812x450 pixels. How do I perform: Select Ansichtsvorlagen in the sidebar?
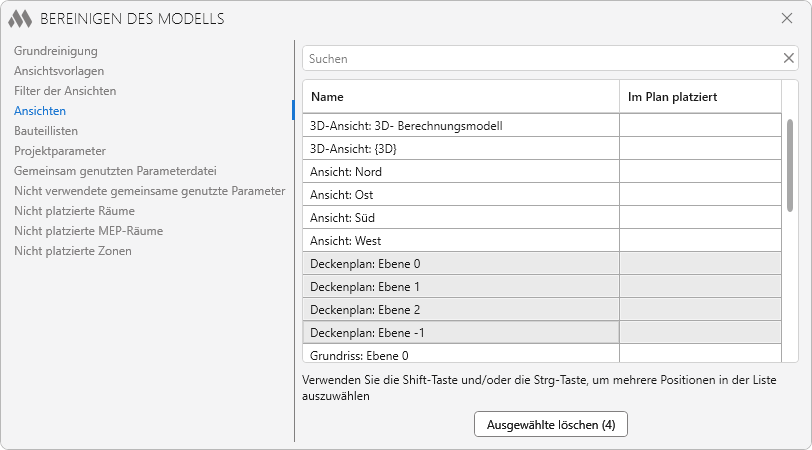pos(59,70)
